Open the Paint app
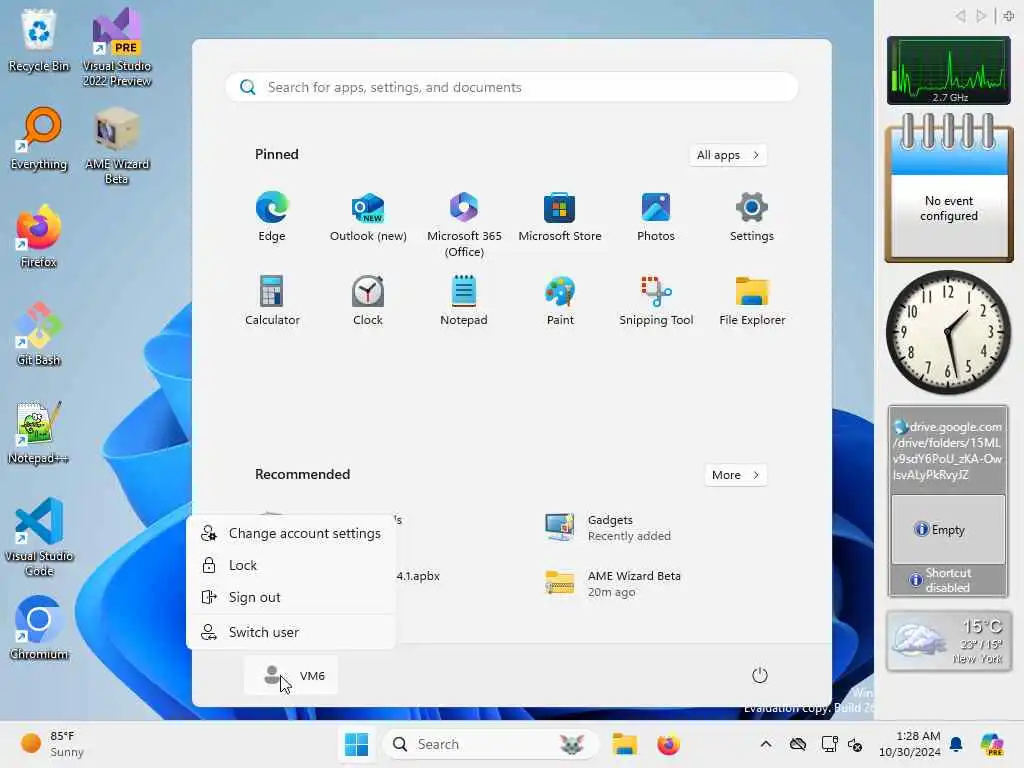1024x768 pixels. 560,300
